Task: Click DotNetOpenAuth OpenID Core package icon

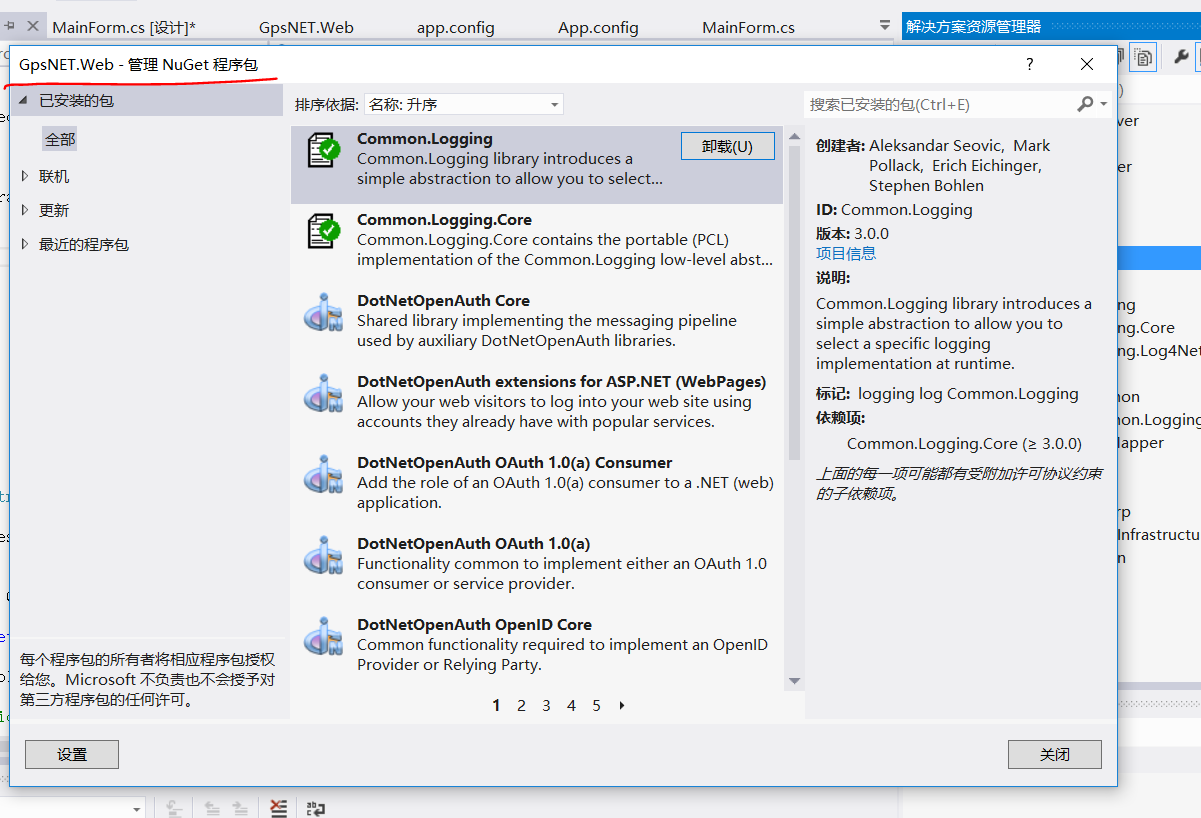Action: pos(323,636)
